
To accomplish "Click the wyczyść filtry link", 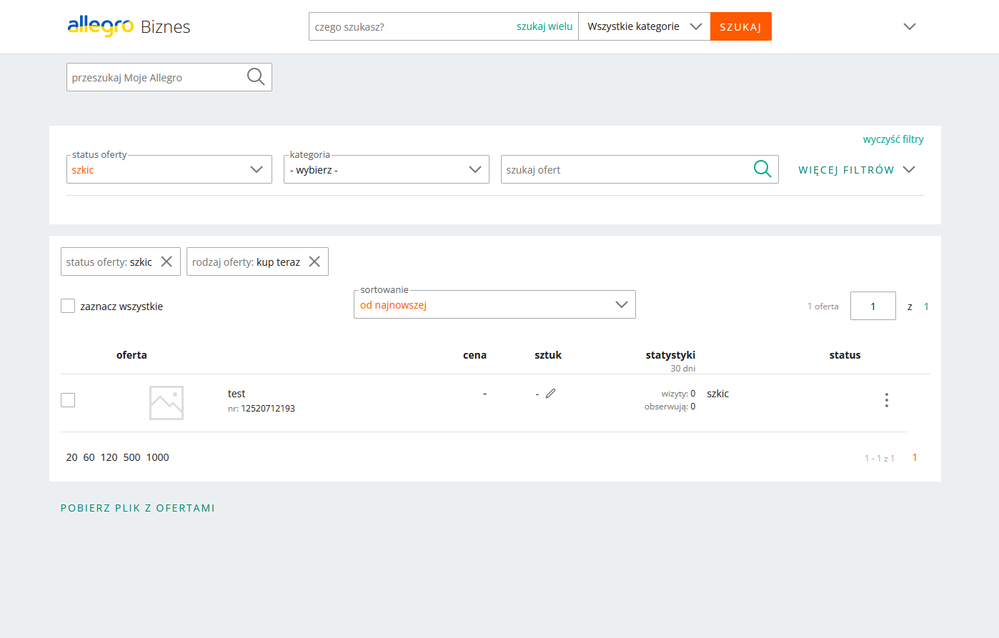I will [x=893, y=139].
